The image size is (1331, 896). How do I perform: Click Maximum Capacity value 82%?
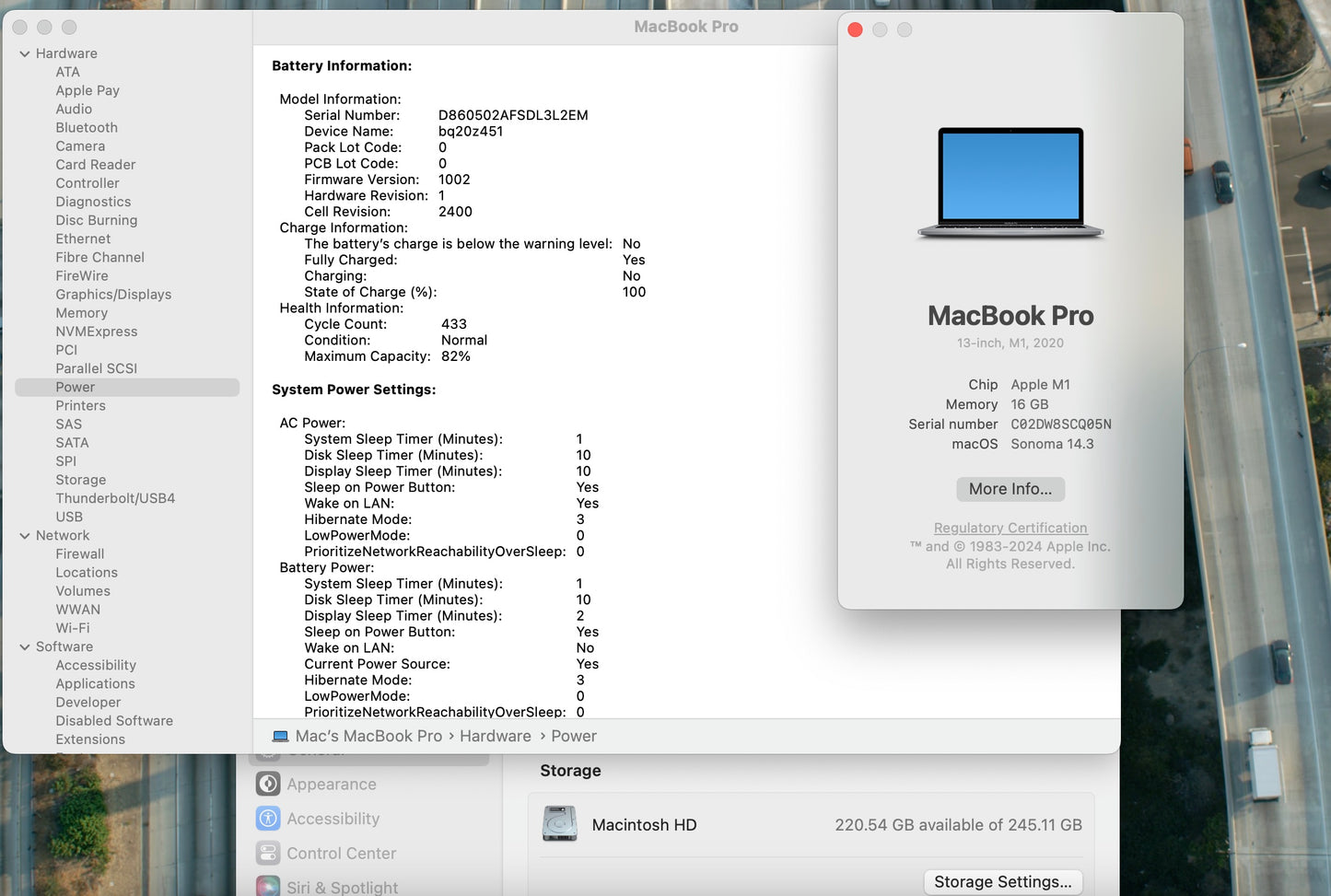click(456, 356)
